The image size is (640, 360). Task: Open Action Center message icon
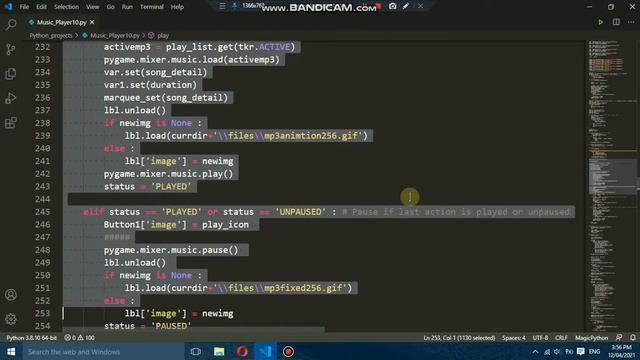581,351
